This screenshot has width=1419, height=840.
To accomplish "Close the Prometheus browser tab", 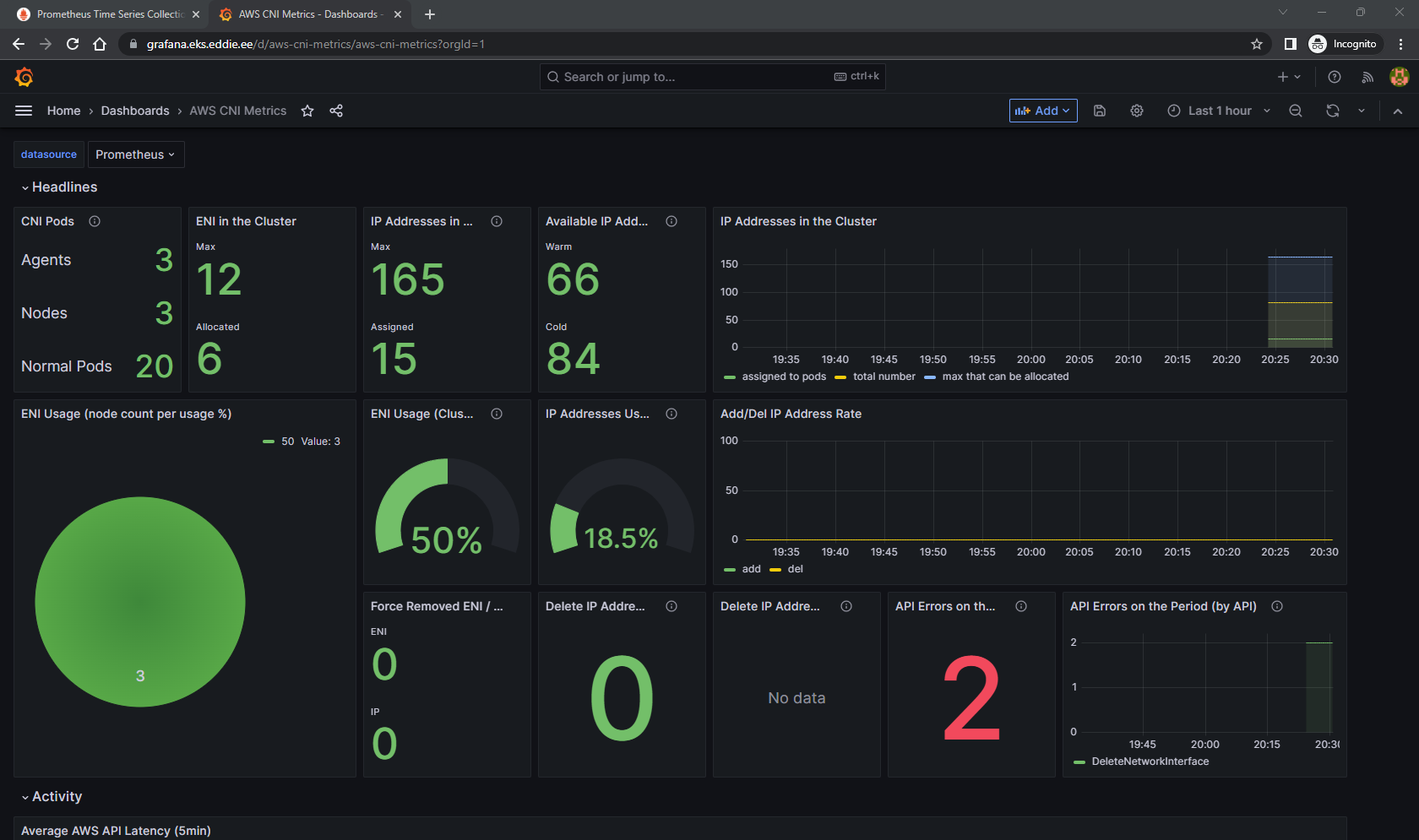I will click(x=196, y=14).
